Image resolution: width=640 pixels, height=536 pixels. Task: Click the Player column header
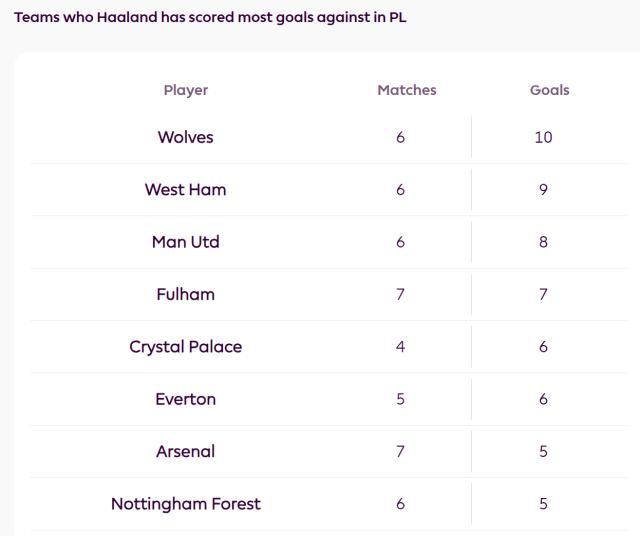tap(186, 90)
